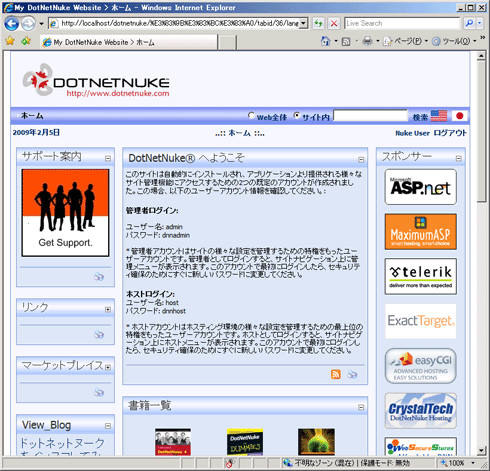The image size is (490, 471).
Task: Collapse the スポンサー module
Action: 459,158
